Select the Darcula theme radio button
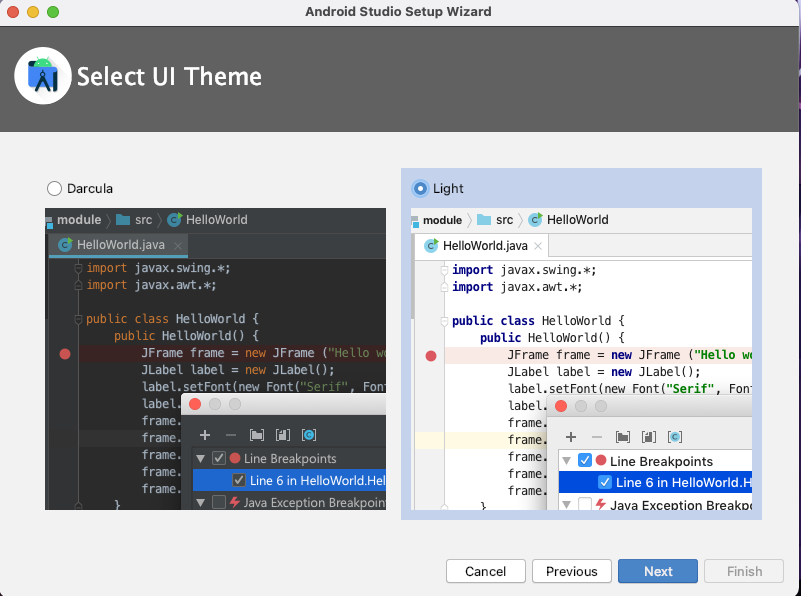 pyautogui.click(x=55, y=187)
